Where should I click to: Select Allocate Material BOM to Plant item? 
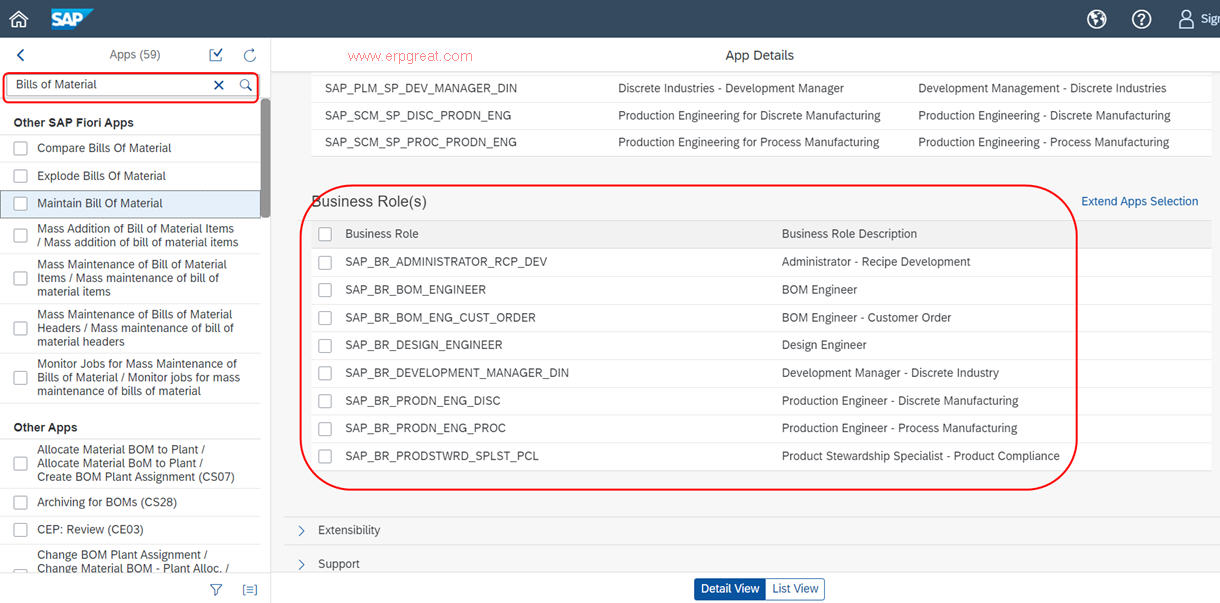tap(135, 463)
